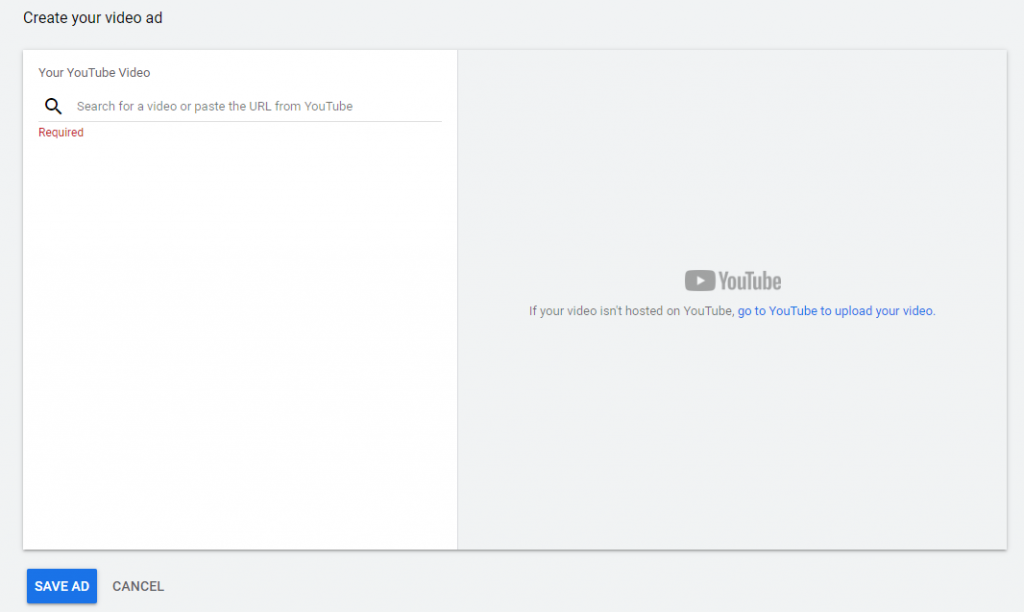
Task: Click the 'Your YouTube Video' label
Action: 94,72
